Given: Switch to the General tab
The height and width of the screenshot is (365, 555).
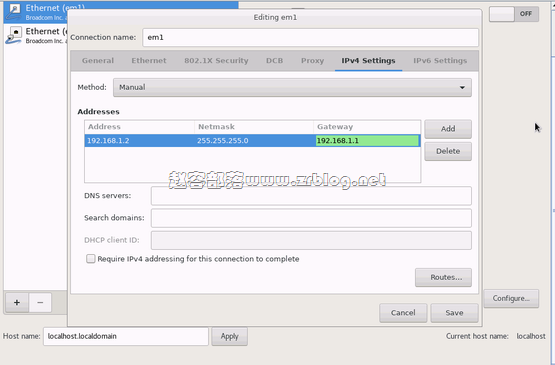Looking at the screenshot, I should (x=98, y=61).
